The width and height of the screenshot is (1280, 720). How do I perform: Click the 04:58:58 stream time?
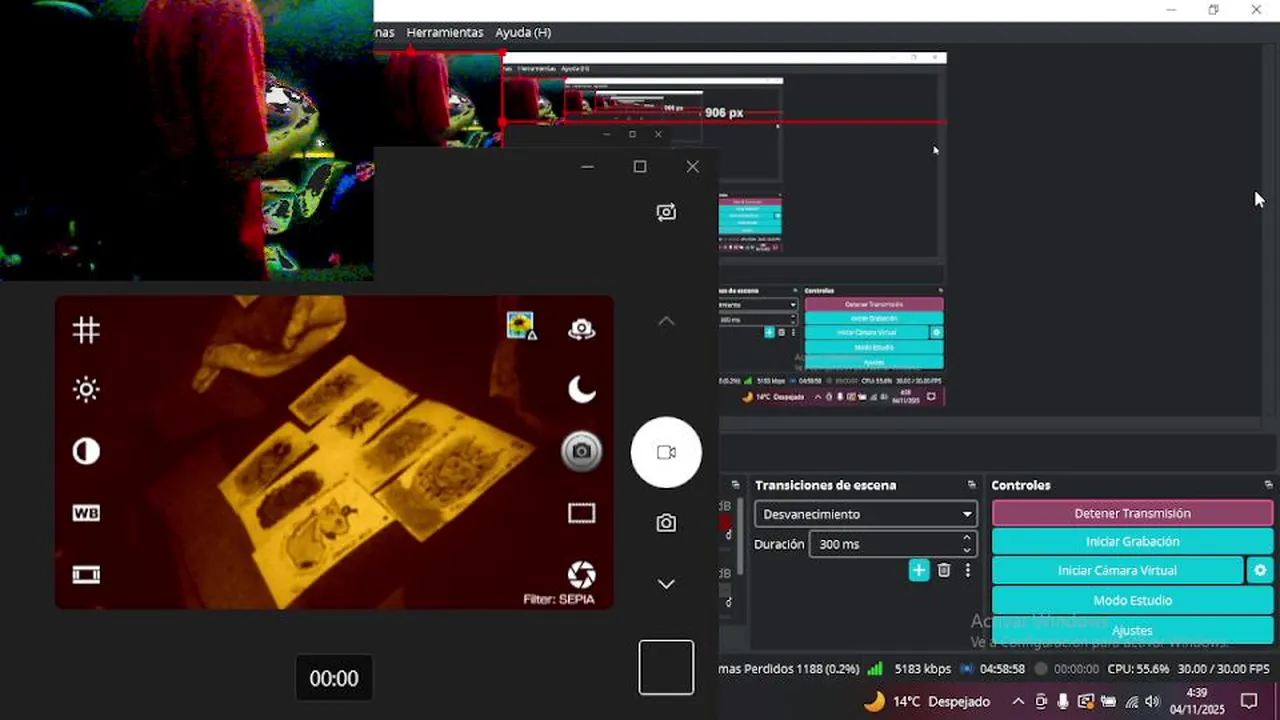(1002, 669)
